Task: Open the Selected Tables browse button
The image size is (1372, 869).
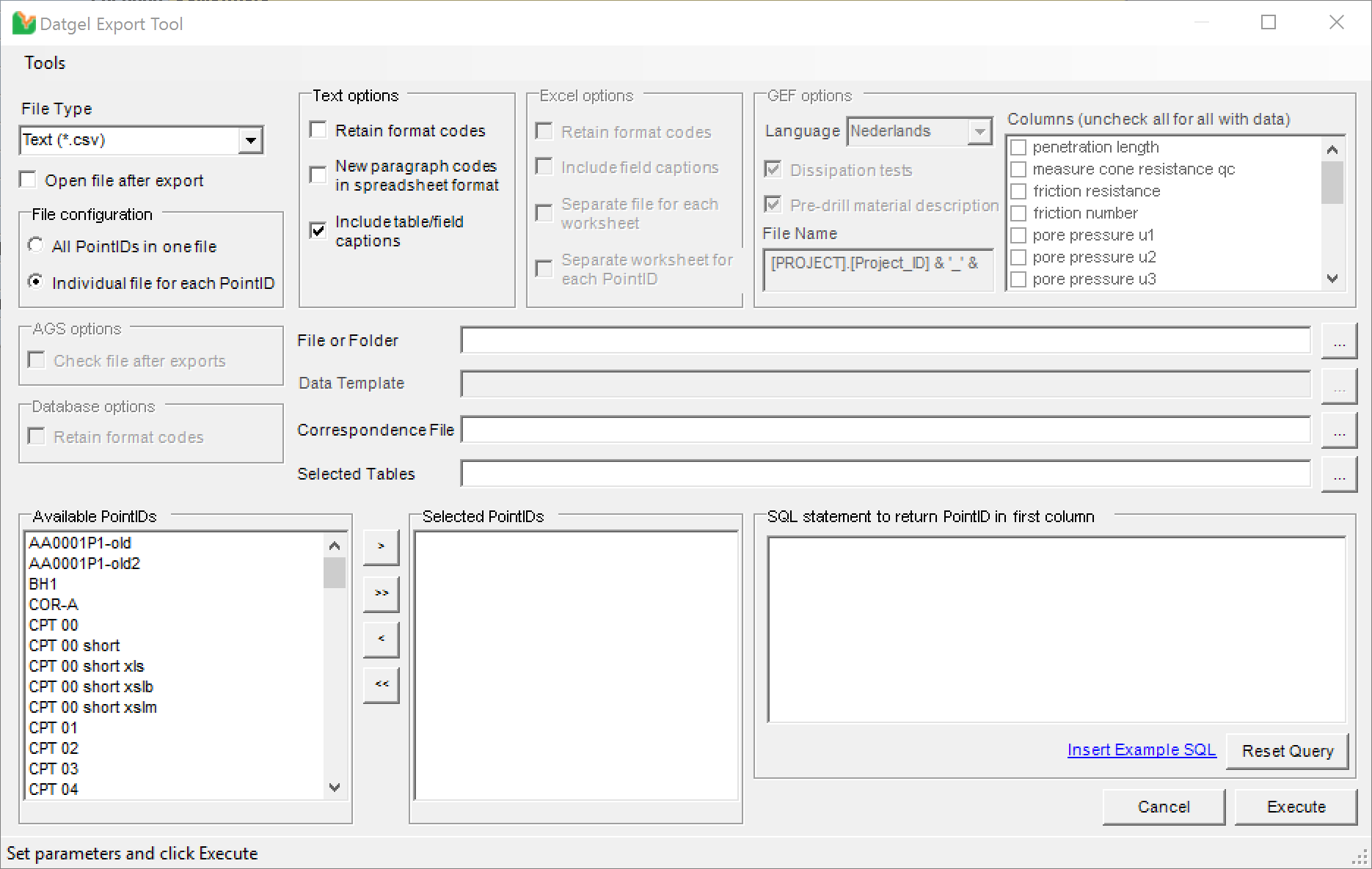Action: coord(1339,474)
